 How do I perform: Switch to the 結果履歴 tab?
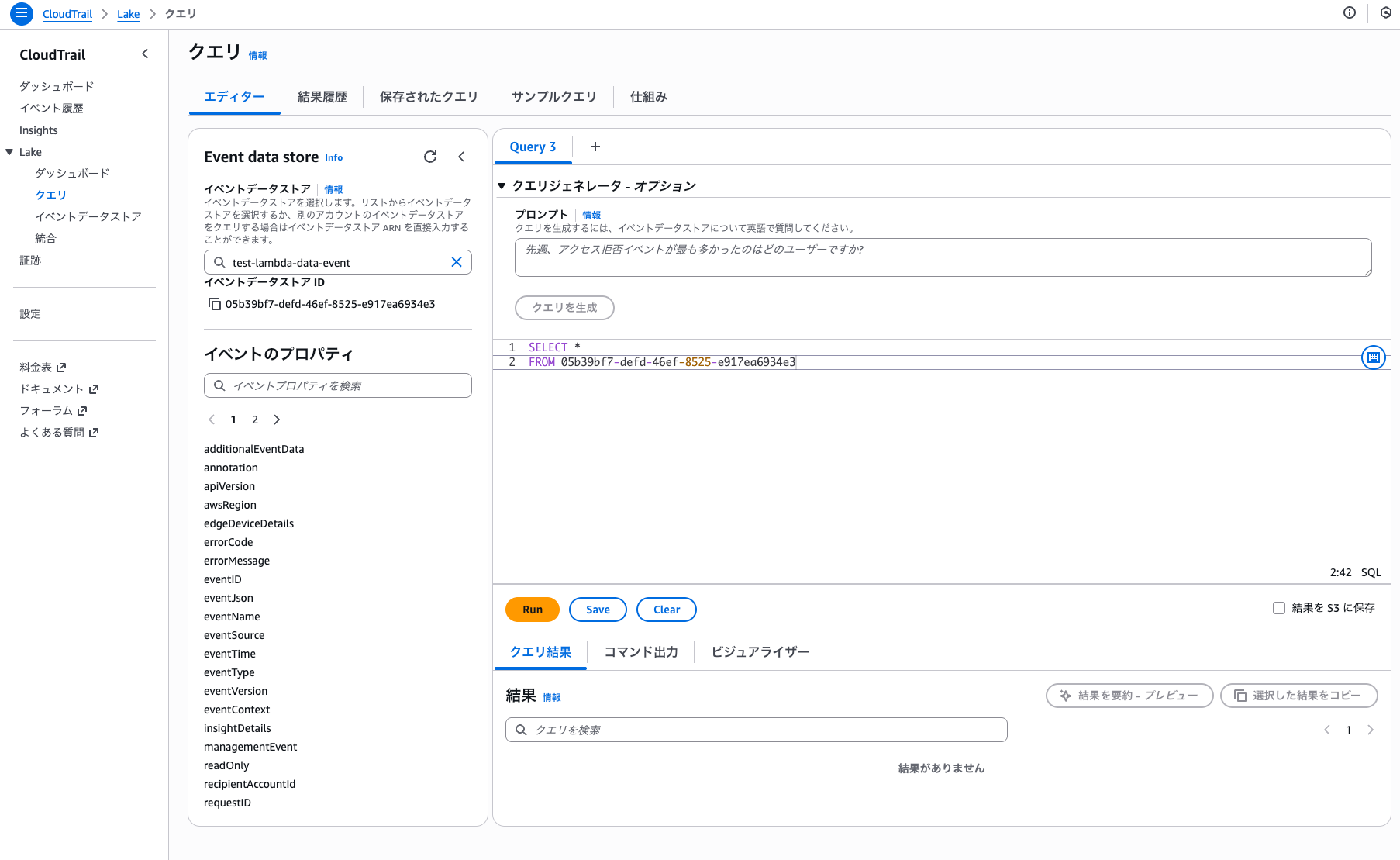[x=322, y=97]
